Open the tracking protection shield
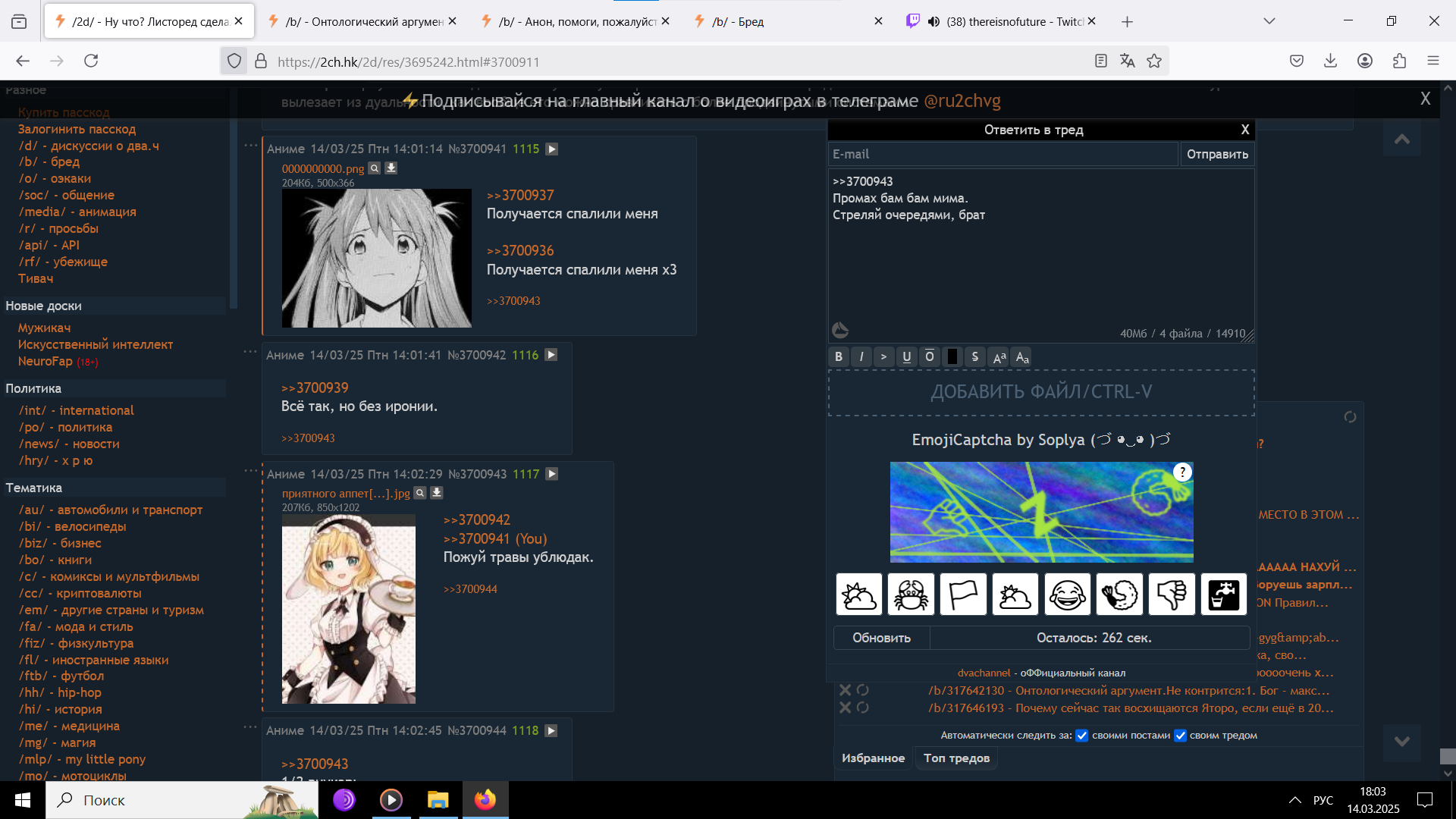Image resolution: width=1456 pixels, height=819 pixels. 234,61
